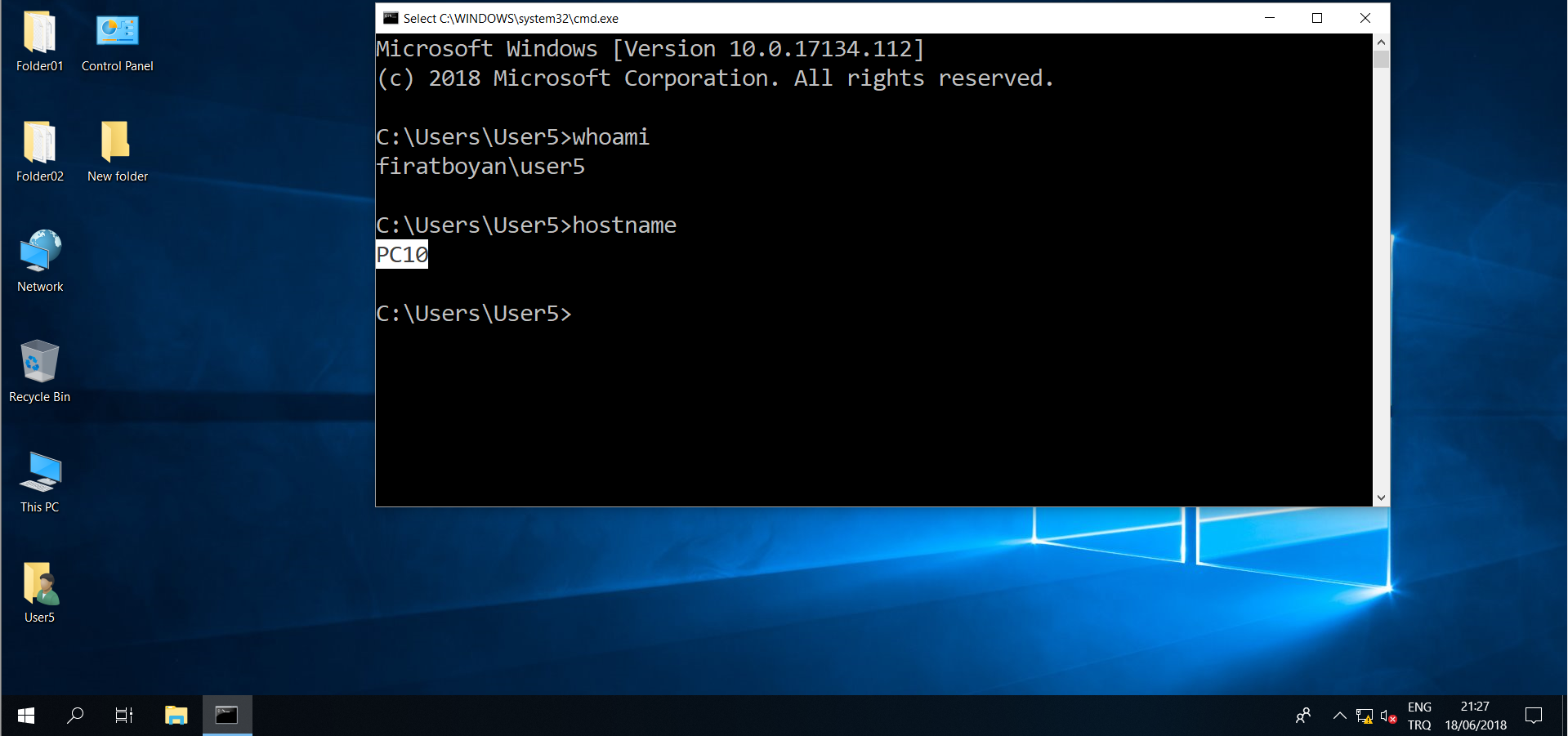Activate cmd.exe taskbar button
This screenshot has width=1568, height=736.
(x=227, y=716)
